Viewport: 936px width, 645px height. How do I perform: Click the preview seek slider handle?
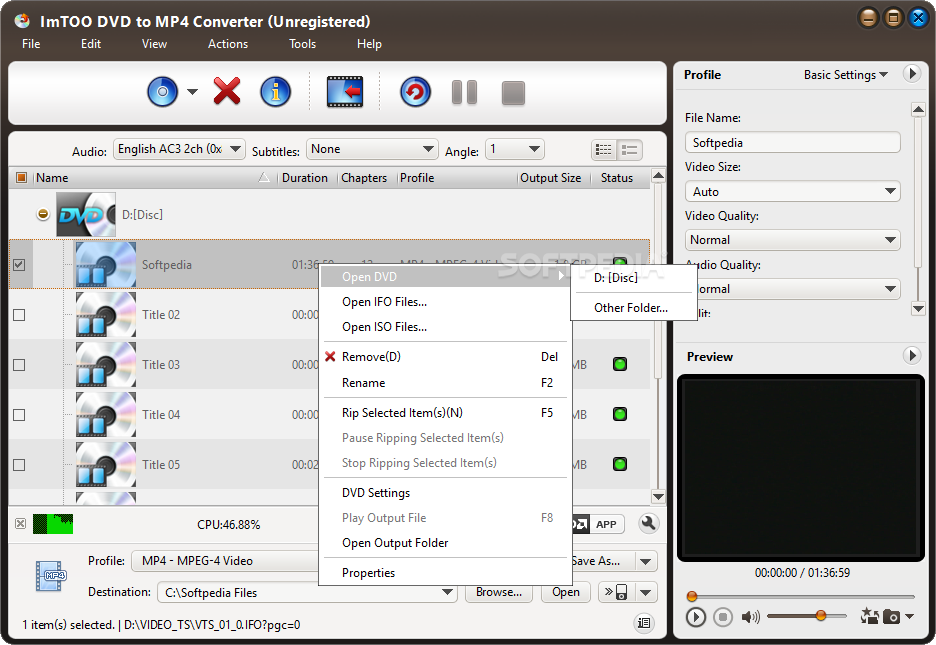(692, 595)
